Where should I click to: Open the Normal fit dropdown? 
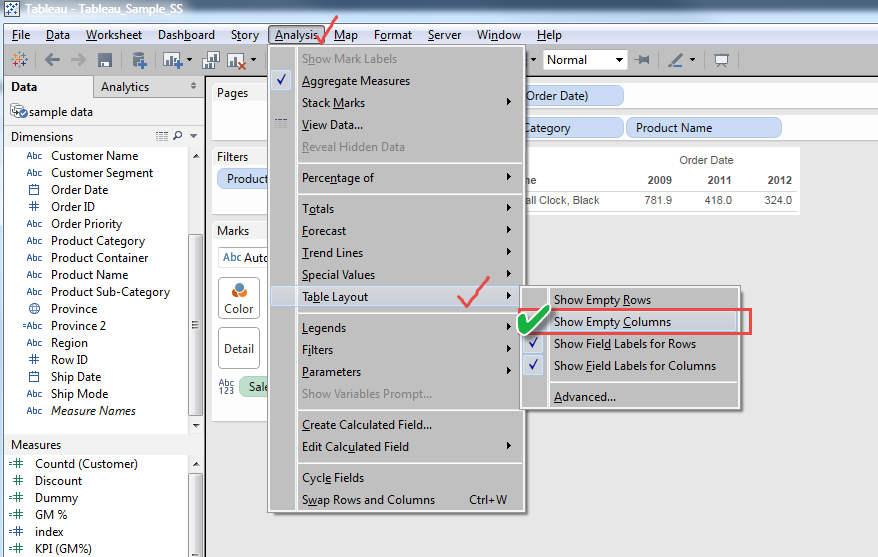[x=585, y=60]
